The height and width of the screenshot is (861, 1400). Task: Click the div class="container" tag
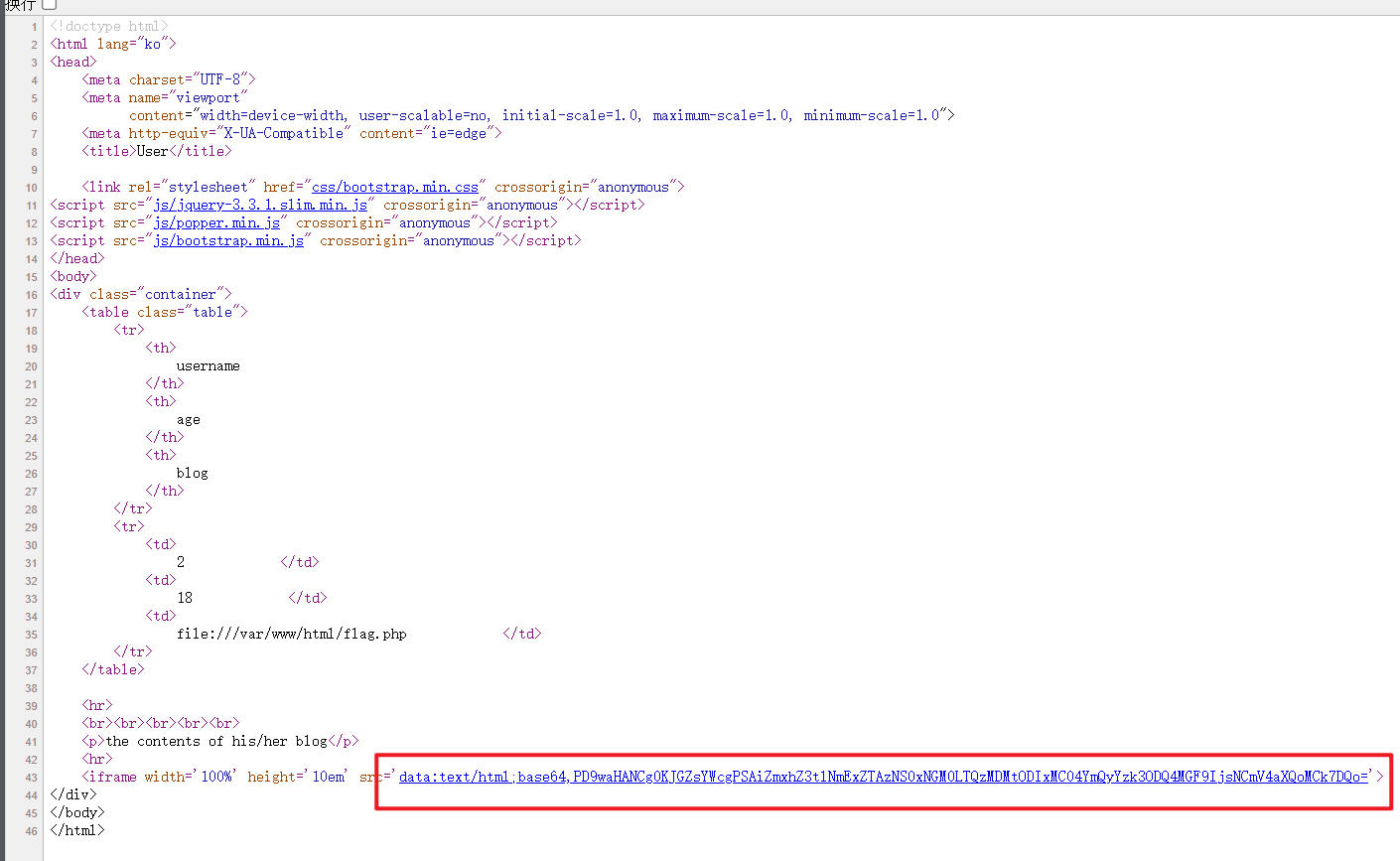click(141, 294)
